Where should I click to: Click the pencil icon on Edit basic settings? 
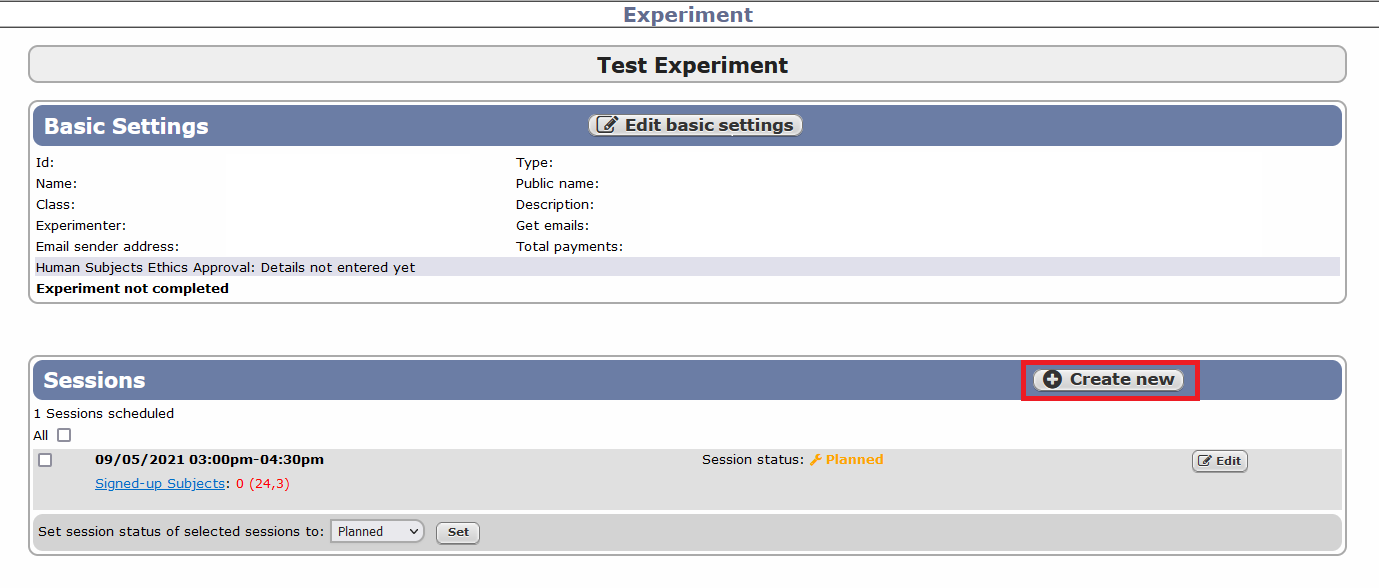(x=609, y=124)
